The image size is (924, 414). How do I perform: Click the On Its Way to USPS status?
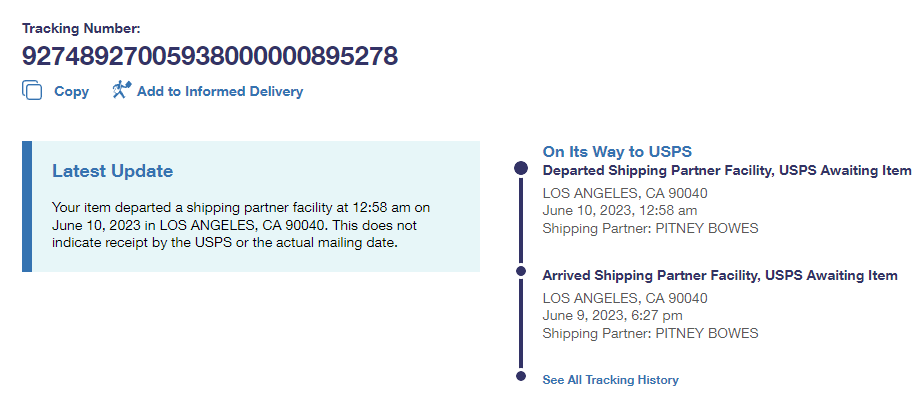pyautogui.click(x=617, y=151)
